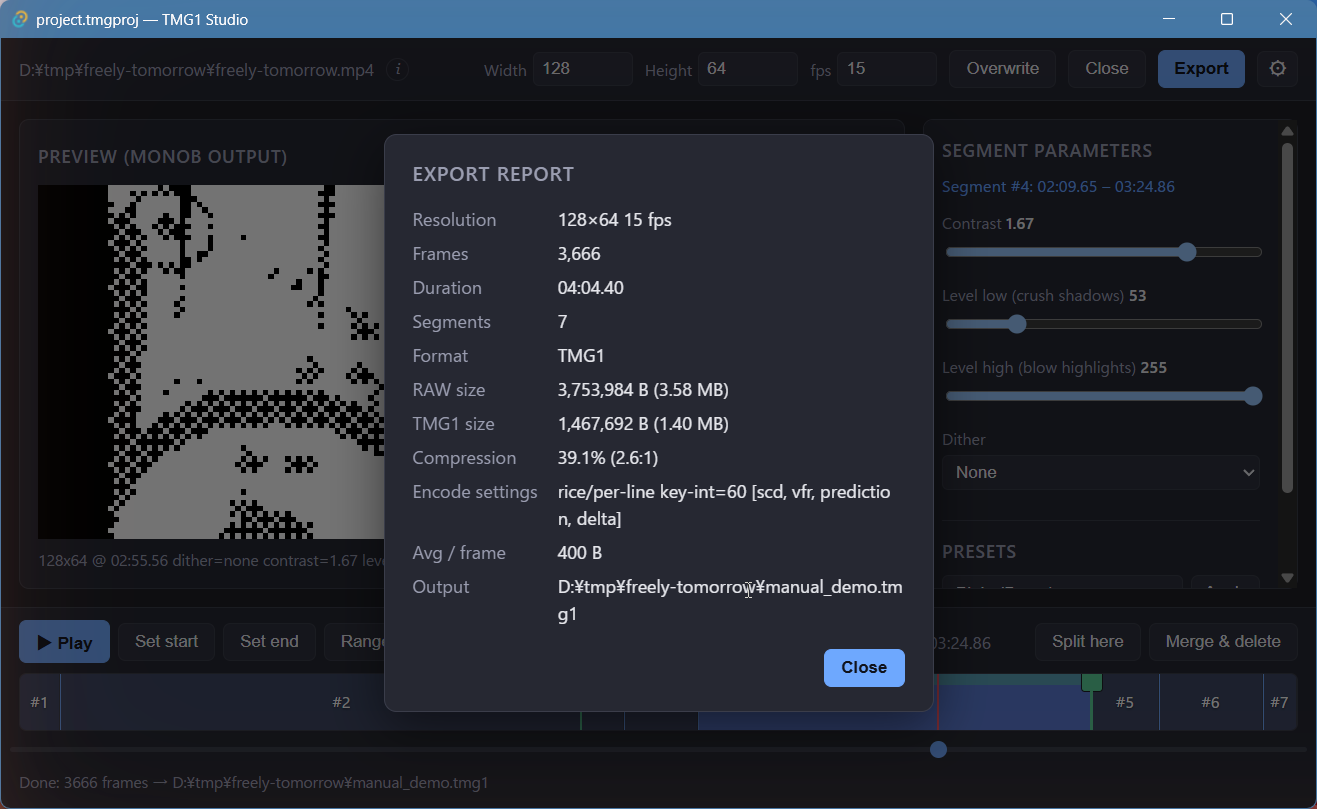Click the source file path freely-tomorrow.mp4
Screen dimensions: 1317x809
coord(197,70)
